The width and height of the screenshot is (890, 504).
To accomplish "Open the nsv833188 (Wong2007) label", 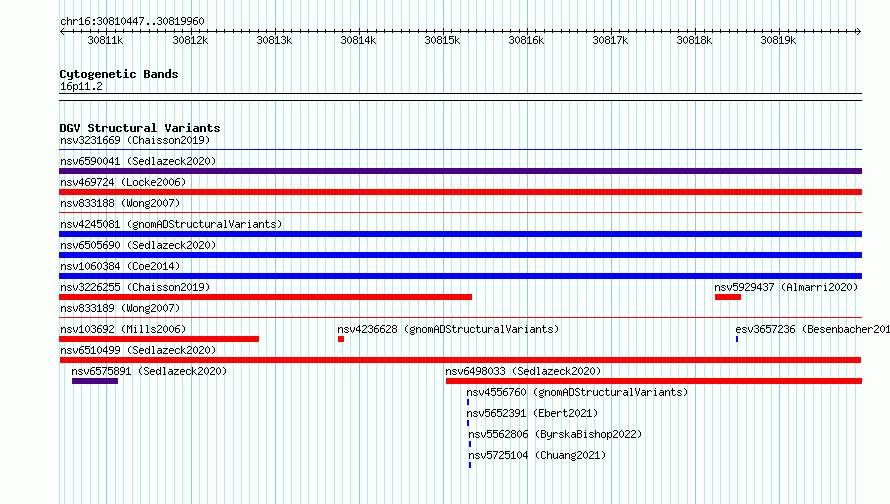I will coord(120,203).
